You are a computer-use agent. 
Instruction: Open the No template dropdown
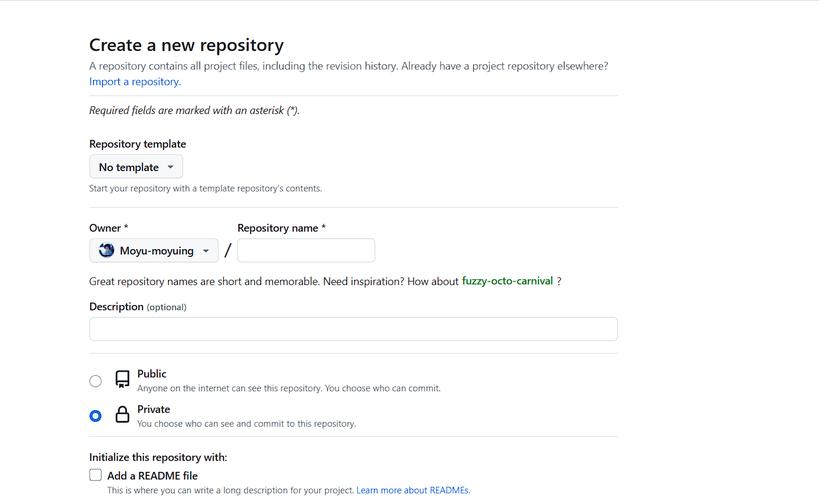click(x=136, y=167)
